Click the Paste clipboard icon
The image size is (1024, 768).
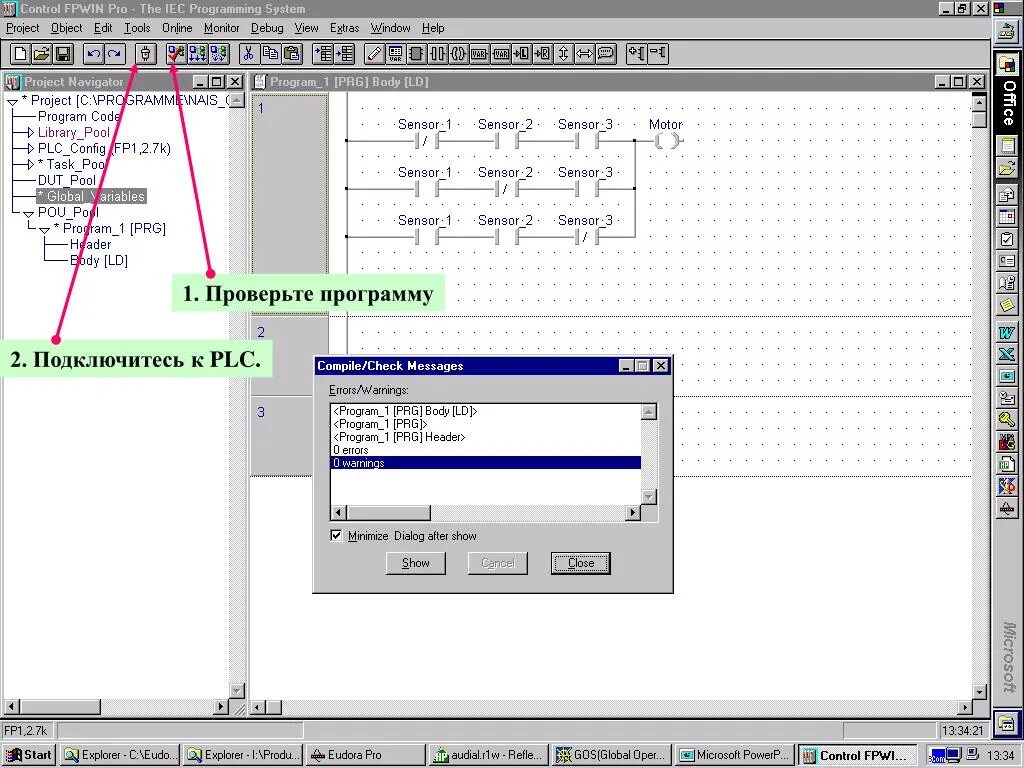click(x=291, y=54)
